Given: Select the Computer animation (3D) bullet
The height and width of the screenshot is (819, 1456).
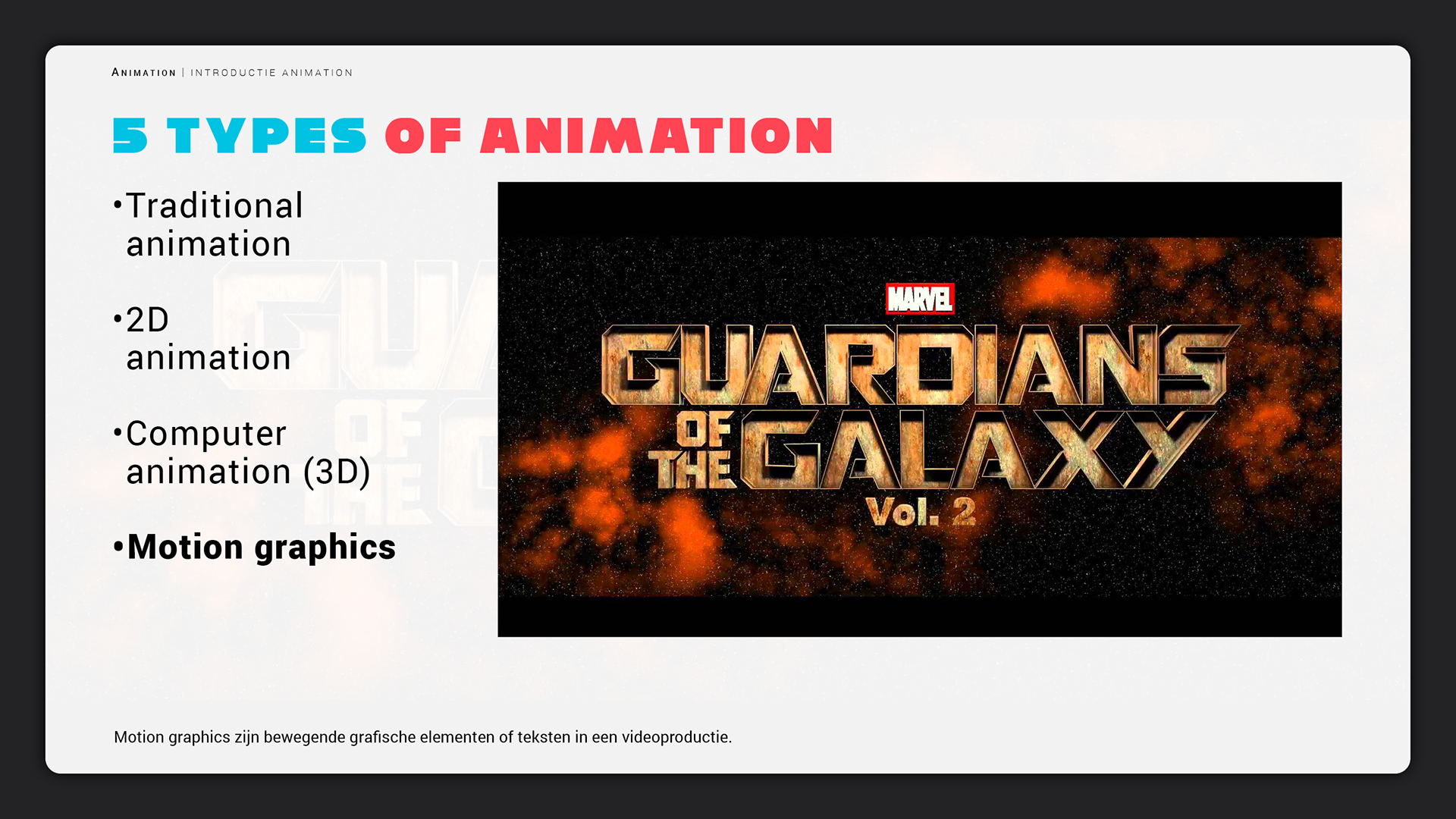Looking at the screenshot, I should 247,453.
